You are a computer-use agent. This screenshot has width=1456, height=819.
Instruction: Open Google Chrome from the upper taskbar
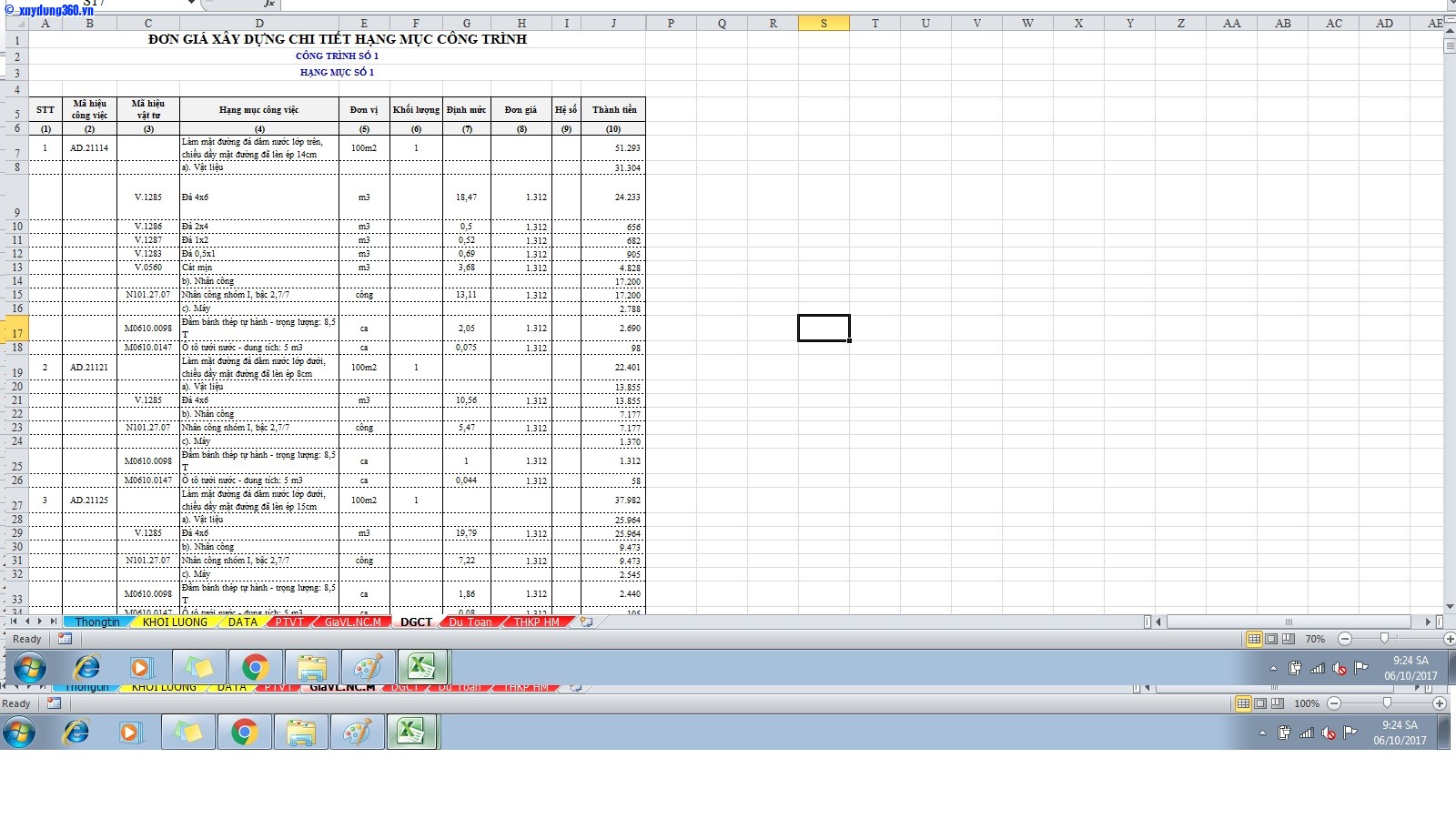(x=255, y=669)
